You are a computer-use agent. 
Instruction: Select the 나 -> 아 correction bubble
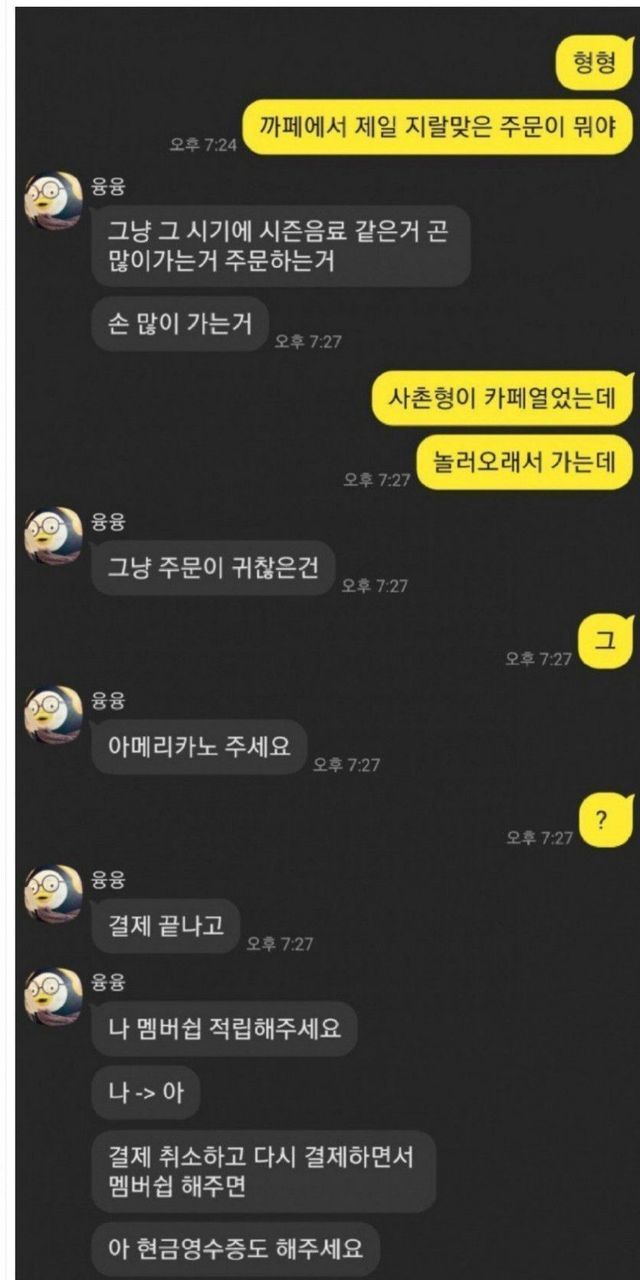point(146,1092)
